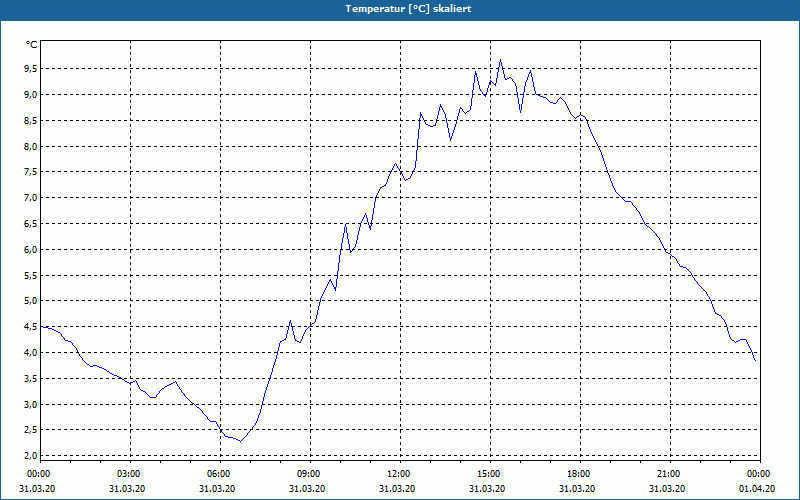Image resolution: width=800 pixels, height=500 pixels.
Task: Click the '3,5' temperature scale label
Action: [x=32, y=379]
